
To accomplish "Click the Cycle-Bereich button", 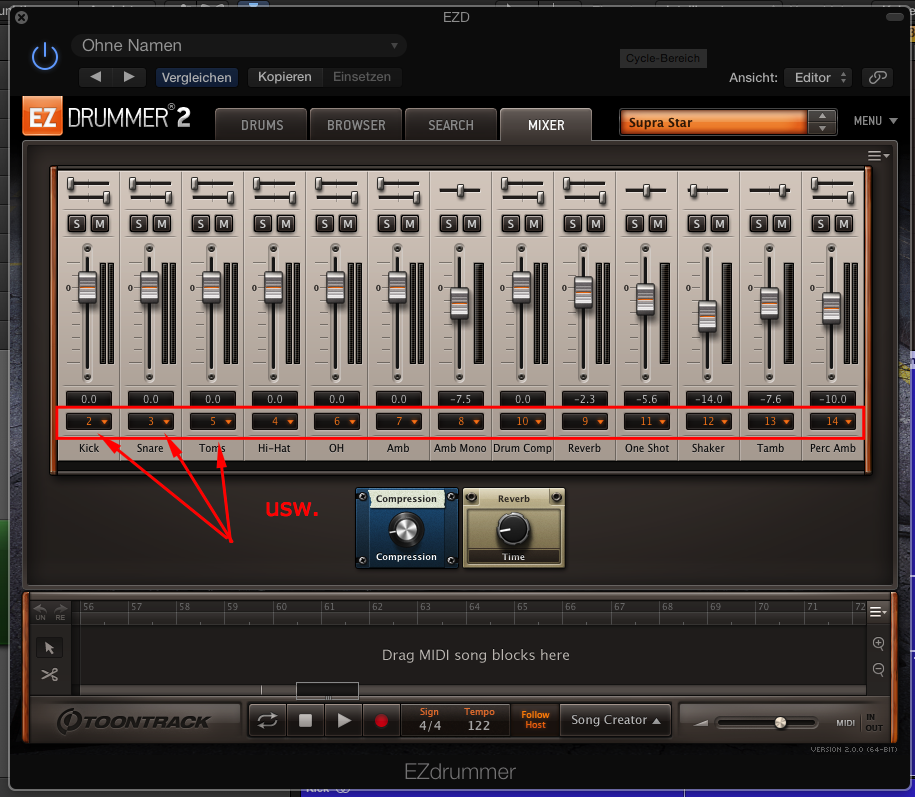I will [663, 58].
